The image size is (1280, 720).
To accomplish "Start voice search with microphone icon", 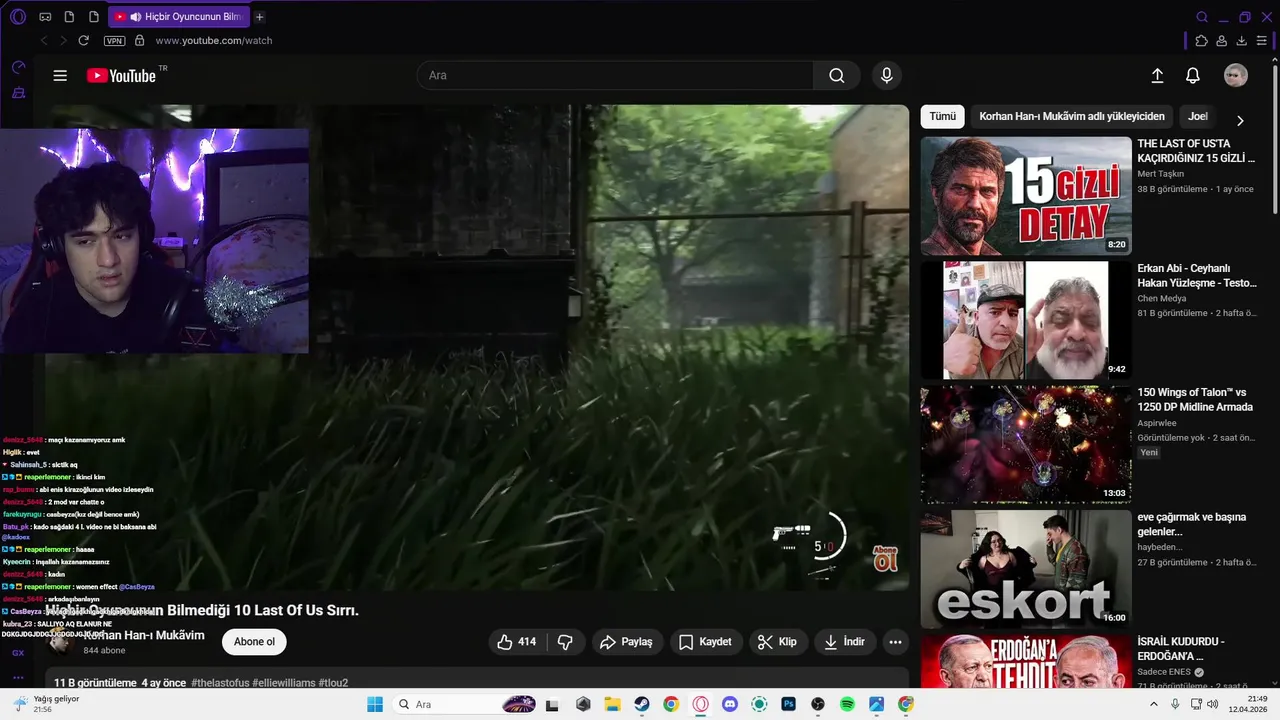I will (x=886, y=76).
